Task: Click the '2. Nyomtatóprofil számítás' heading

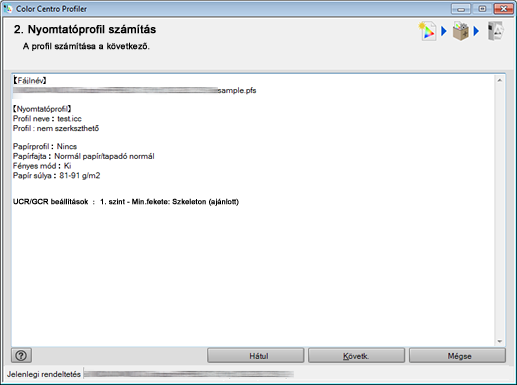Action: click(x=85, y=29)
